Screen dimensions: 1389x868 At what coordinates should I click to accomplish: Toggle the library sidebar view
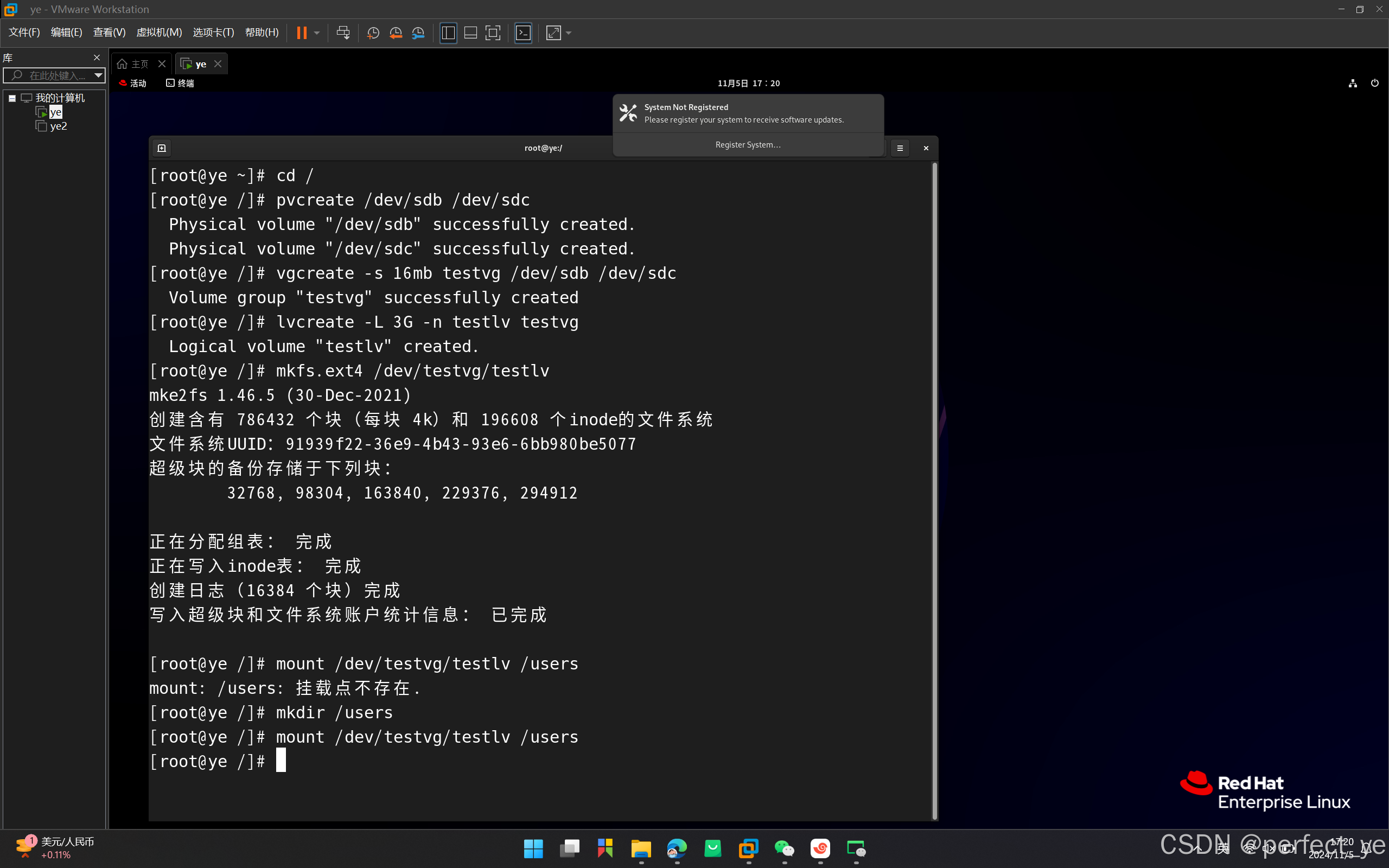tap(448, 33)
